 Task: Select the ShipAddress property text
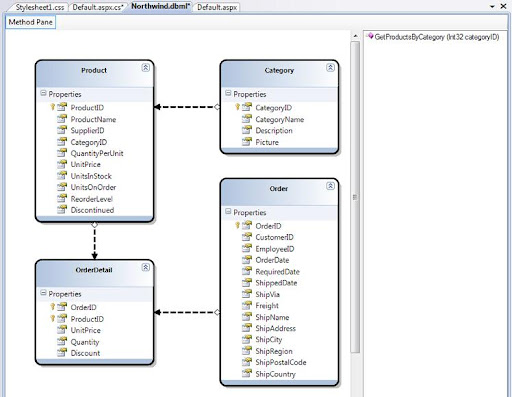click(275, 328)
